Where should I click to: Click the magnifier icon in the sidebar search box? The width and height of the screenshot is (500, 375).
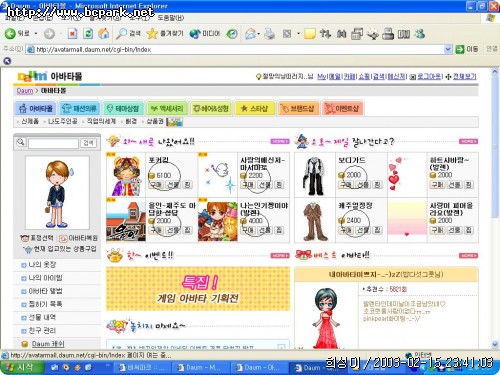[x=21, y=142]
